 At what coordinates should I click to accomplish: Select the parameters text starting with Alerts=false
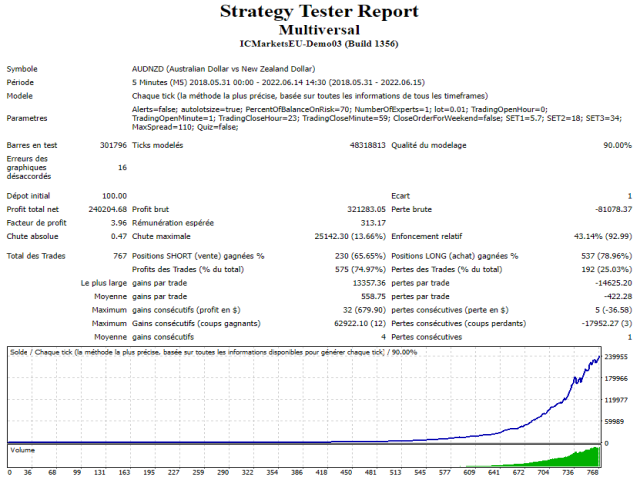tap(377, 118)
